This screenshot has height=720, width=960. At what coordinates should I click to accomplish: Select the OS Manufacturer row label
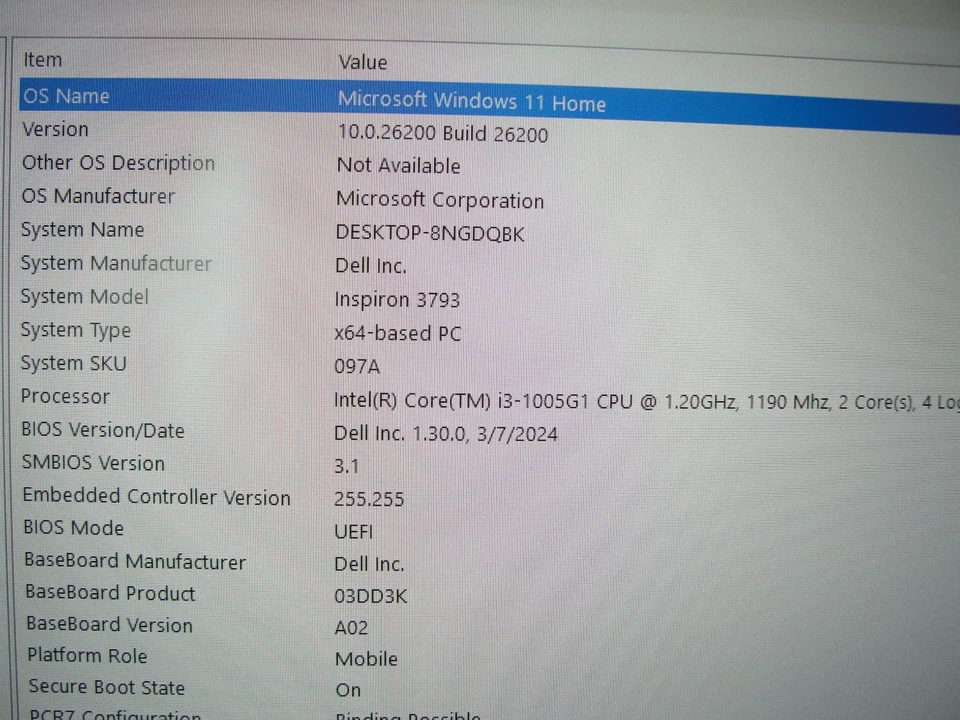[x=99, y=196]
